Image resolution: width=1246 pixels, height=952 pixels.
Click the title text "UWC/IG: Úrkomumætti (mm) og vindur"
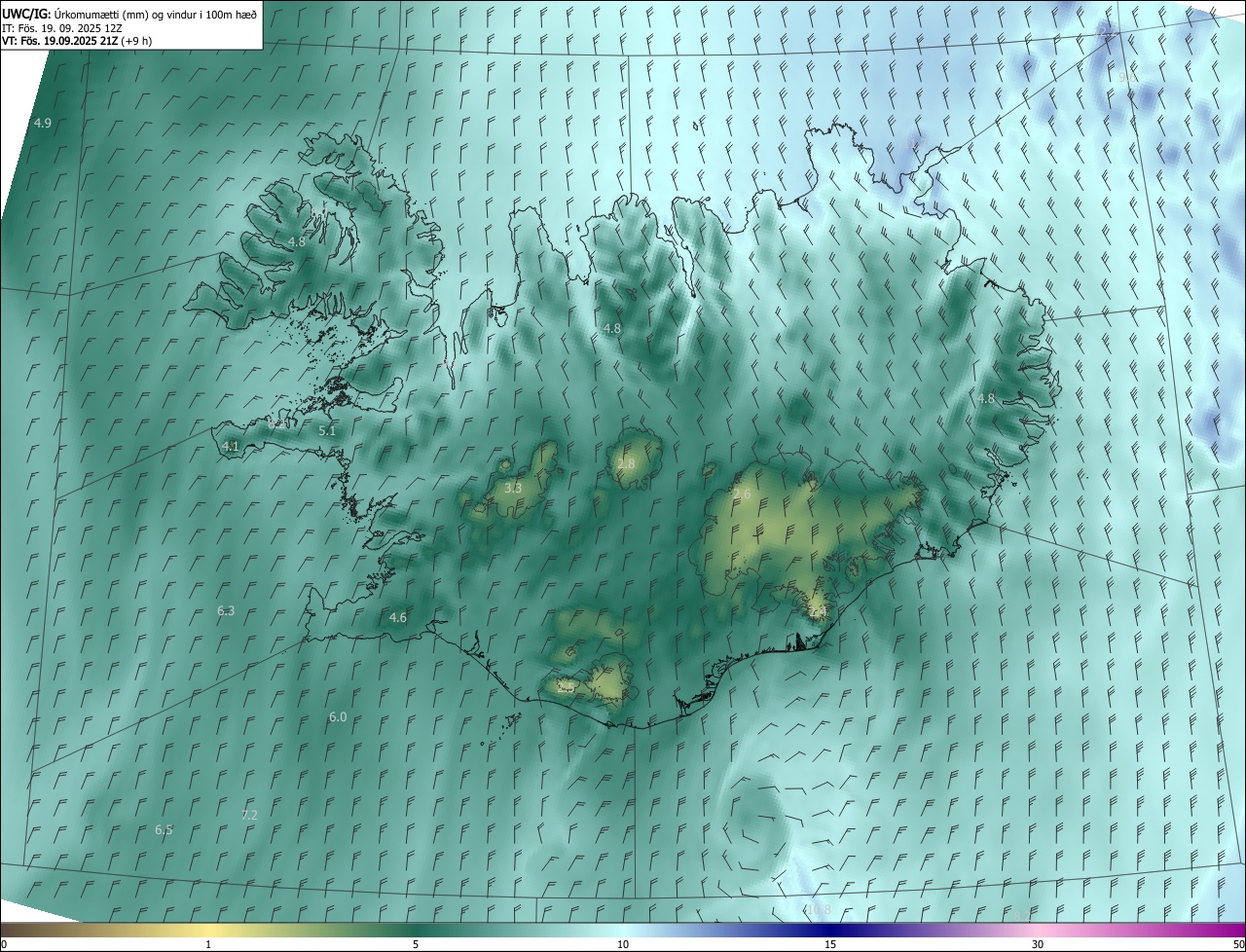[x=98, y=14]
